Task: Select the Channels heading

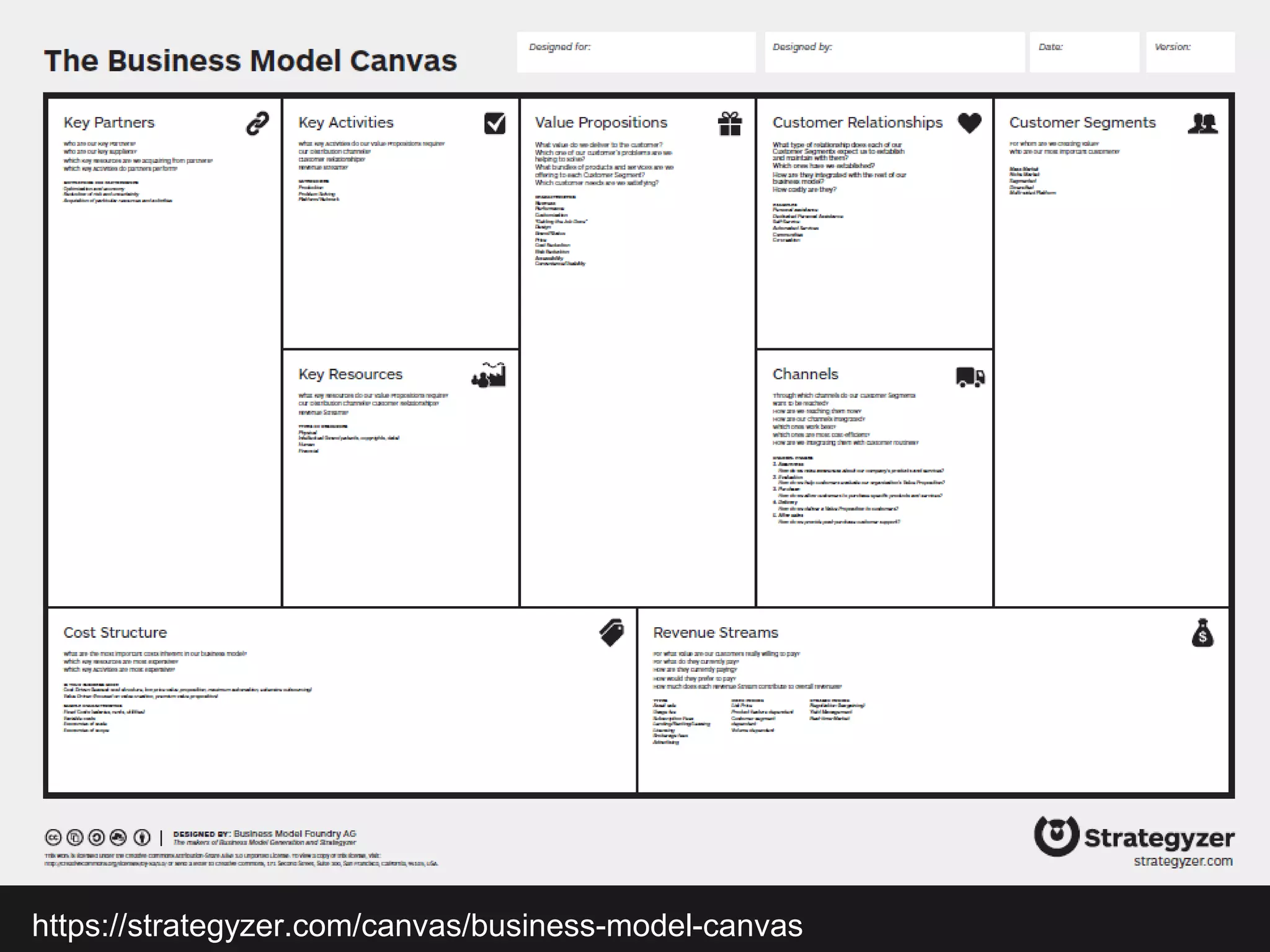Action: tap(806, 374)
